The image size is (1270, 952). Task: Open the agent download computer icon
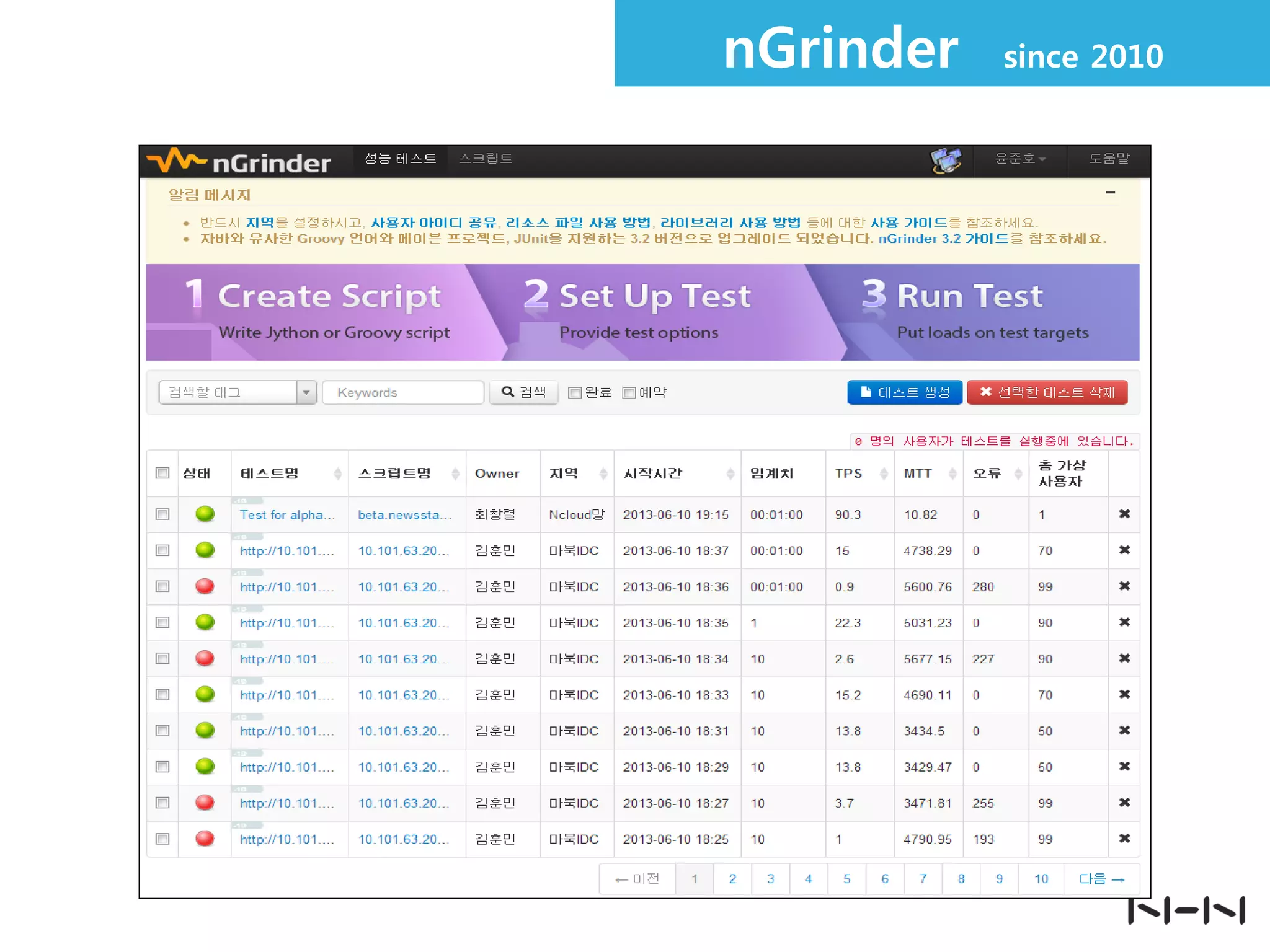pyautogui.click(x=945, y=161)
